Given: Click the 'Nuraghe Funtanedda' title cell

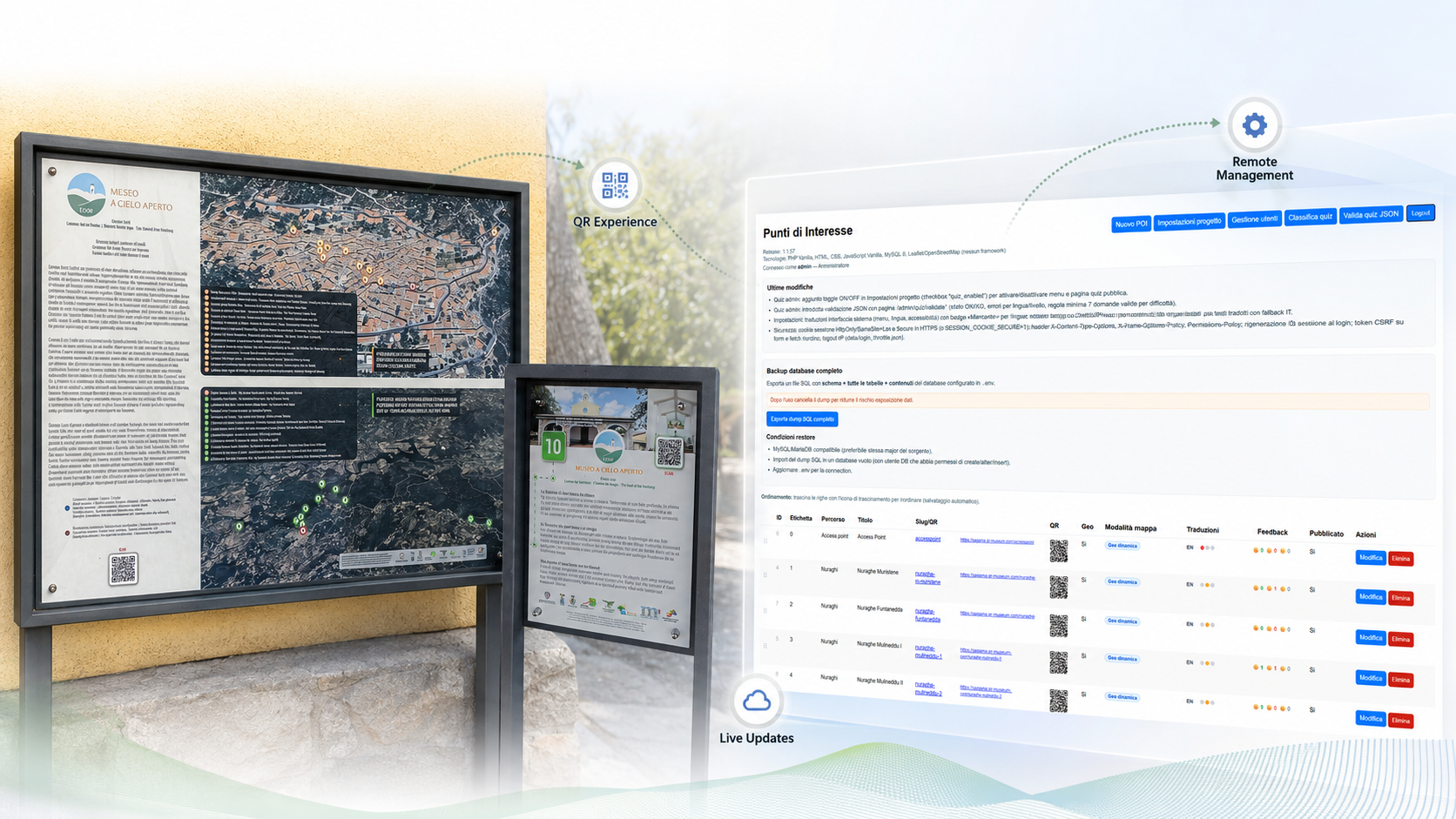Looking at the screenshot, I should point(880,608).
